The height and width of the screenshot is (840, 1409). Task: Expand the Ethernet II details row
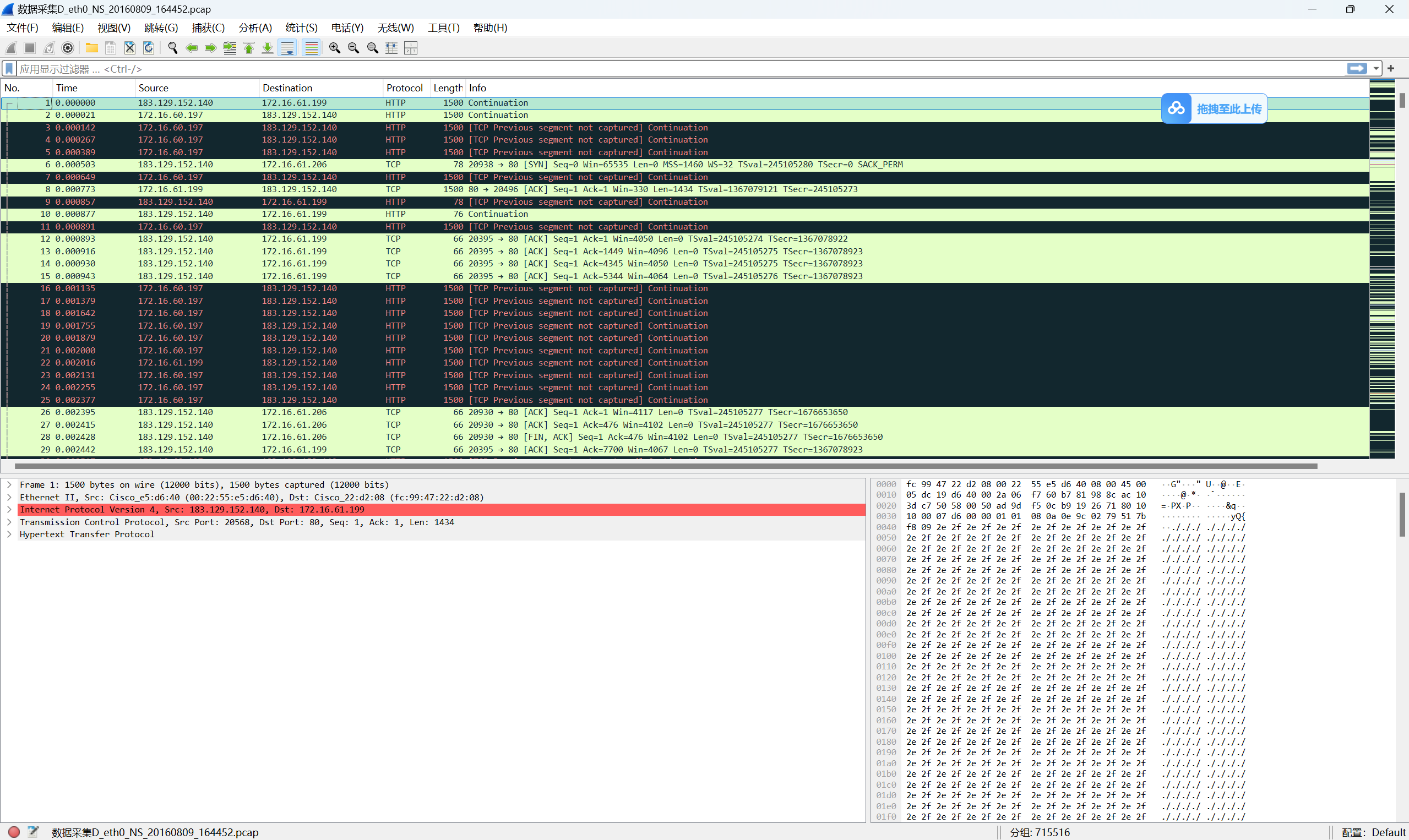pyautogui.click(x=9, y=497)
